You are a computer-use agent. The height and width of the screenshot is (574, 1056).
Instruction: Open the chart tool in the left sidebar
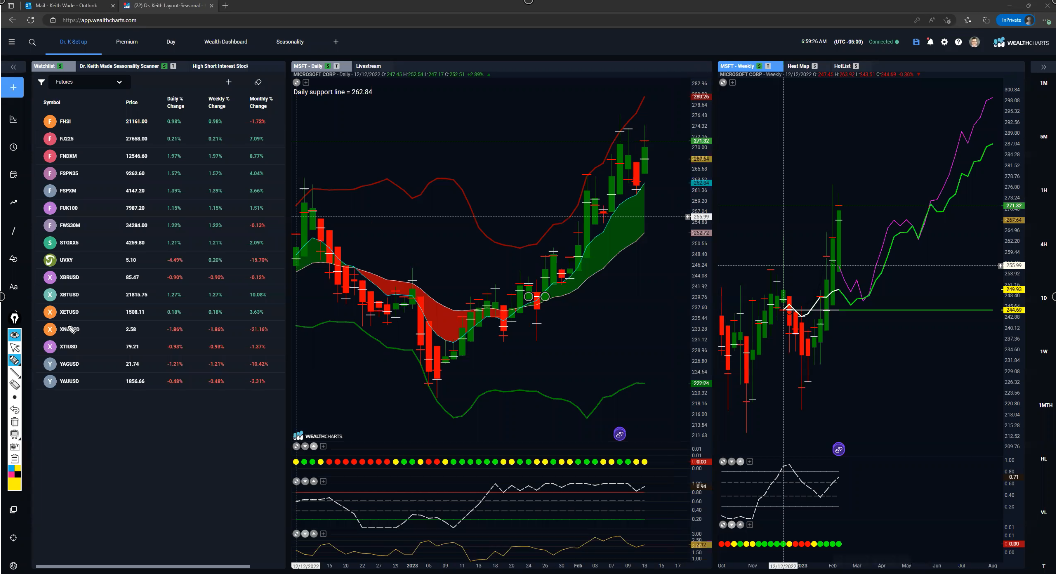pyautogui.click(x=13, y=119)
